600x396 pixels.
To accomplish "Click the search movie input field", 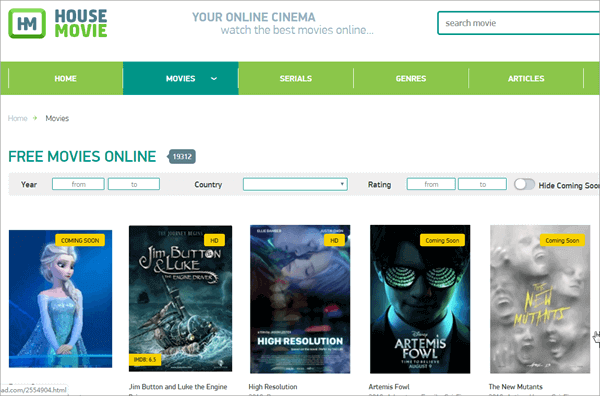I will 518,23.
